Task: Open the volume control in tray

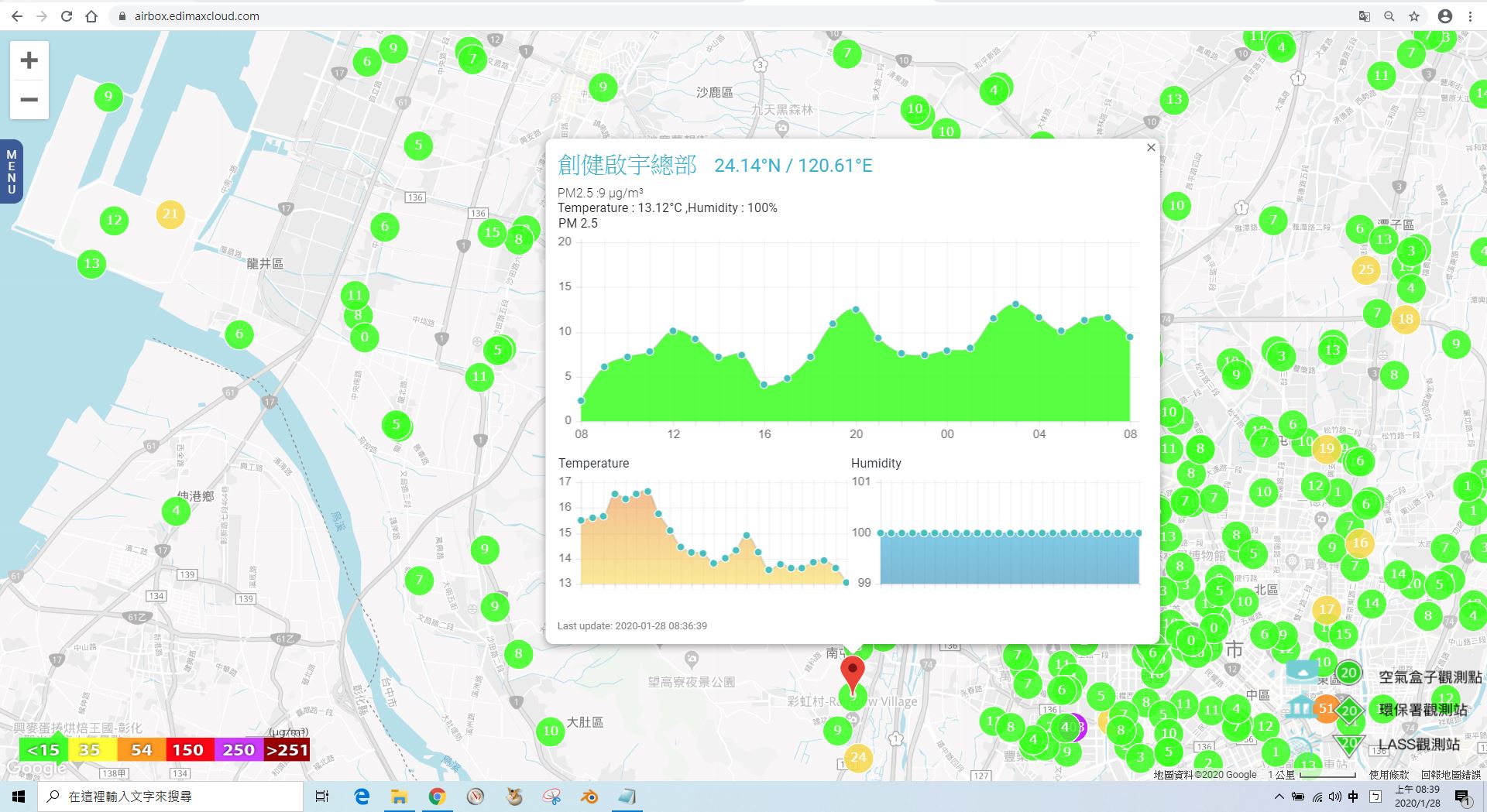Action: click(x=1334, y=797)
